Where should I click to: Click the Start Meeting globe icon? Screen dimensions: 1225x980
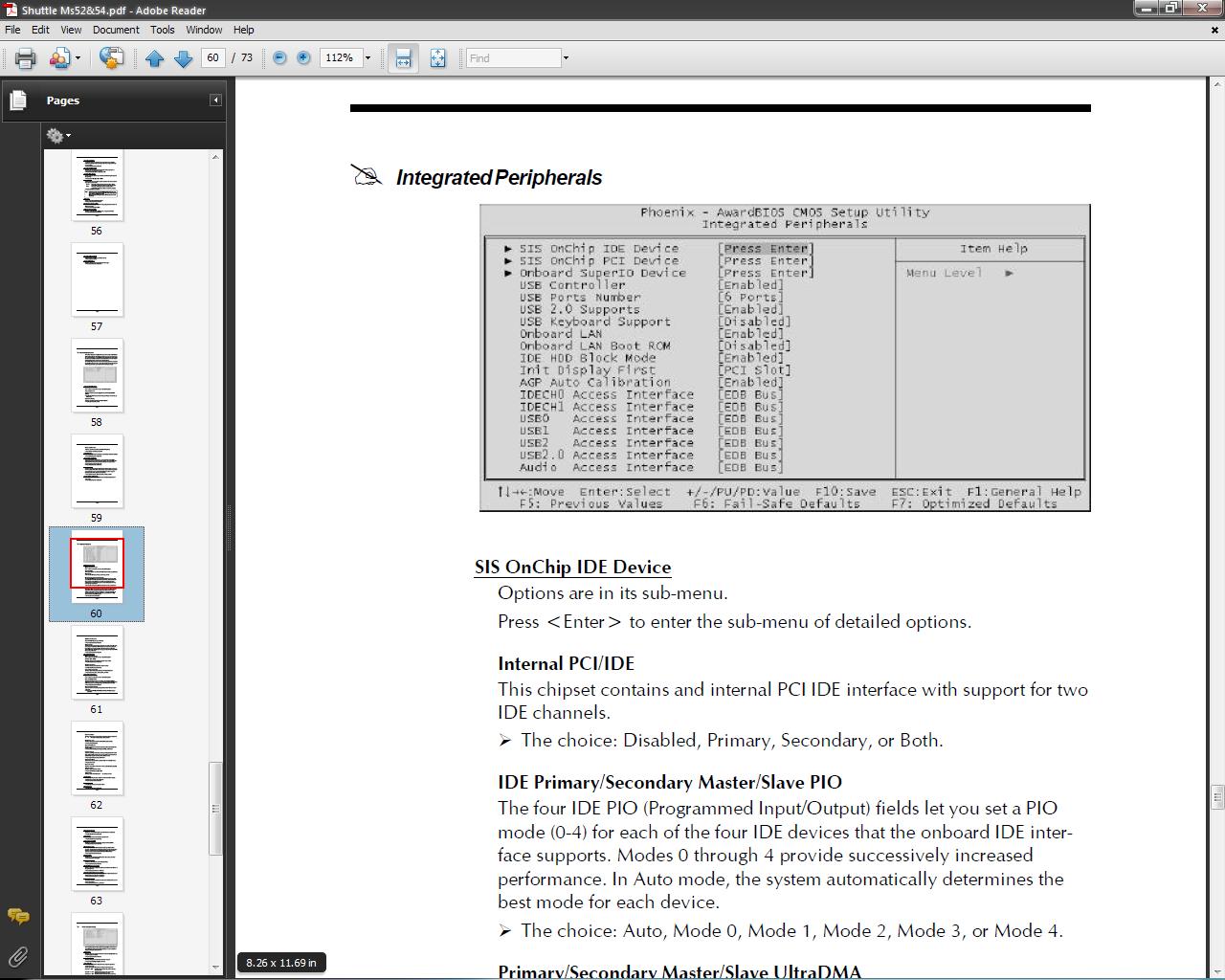pos(111,58)
